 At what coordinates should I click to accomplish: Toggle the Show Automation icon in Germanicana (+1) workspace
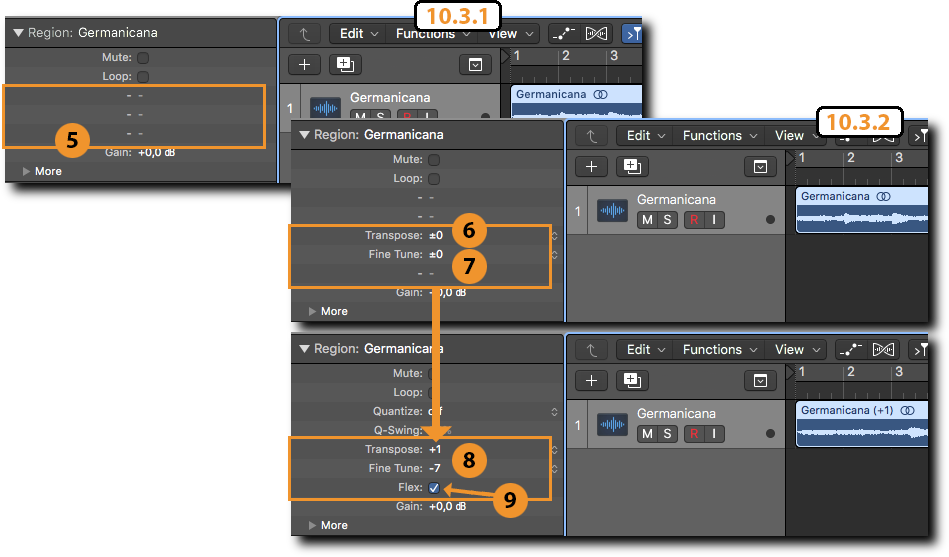coord(852,350)
